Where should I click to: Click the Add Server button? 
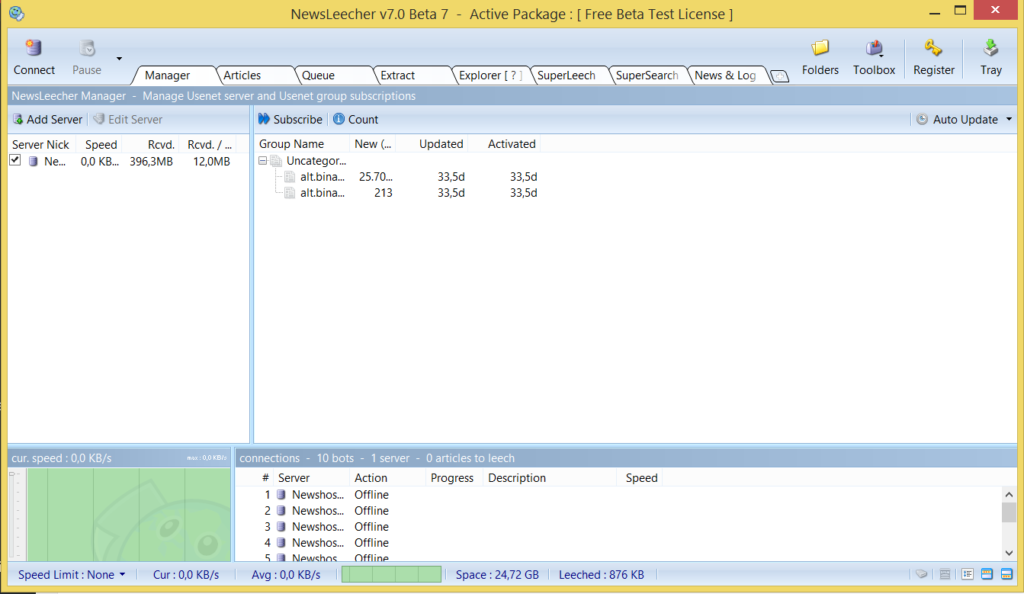click(x=48, y=119)
